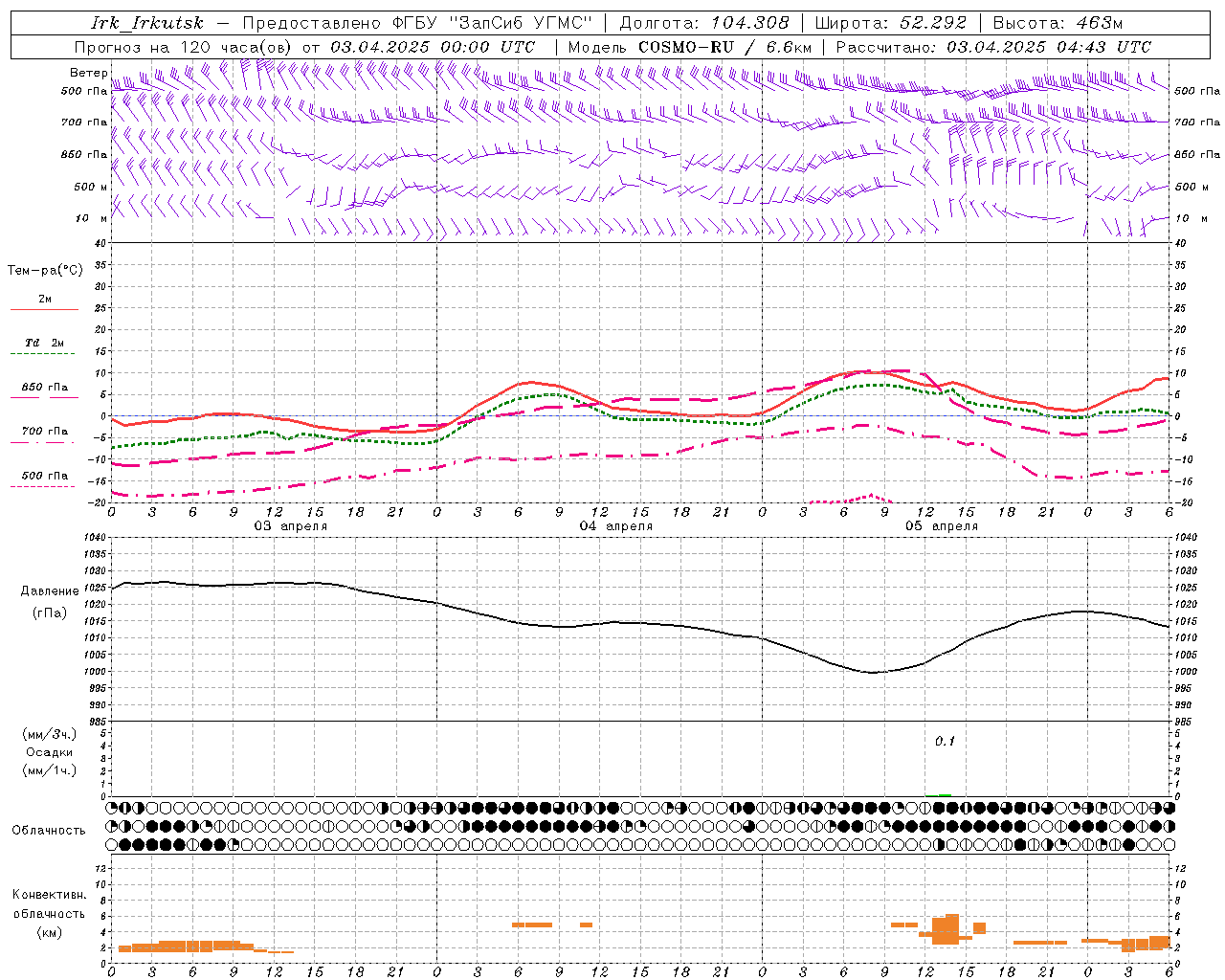The image size is (1225, 980).
Task: Click the 1040 value on the left pressure axis
Action: [x=94, y=537]
